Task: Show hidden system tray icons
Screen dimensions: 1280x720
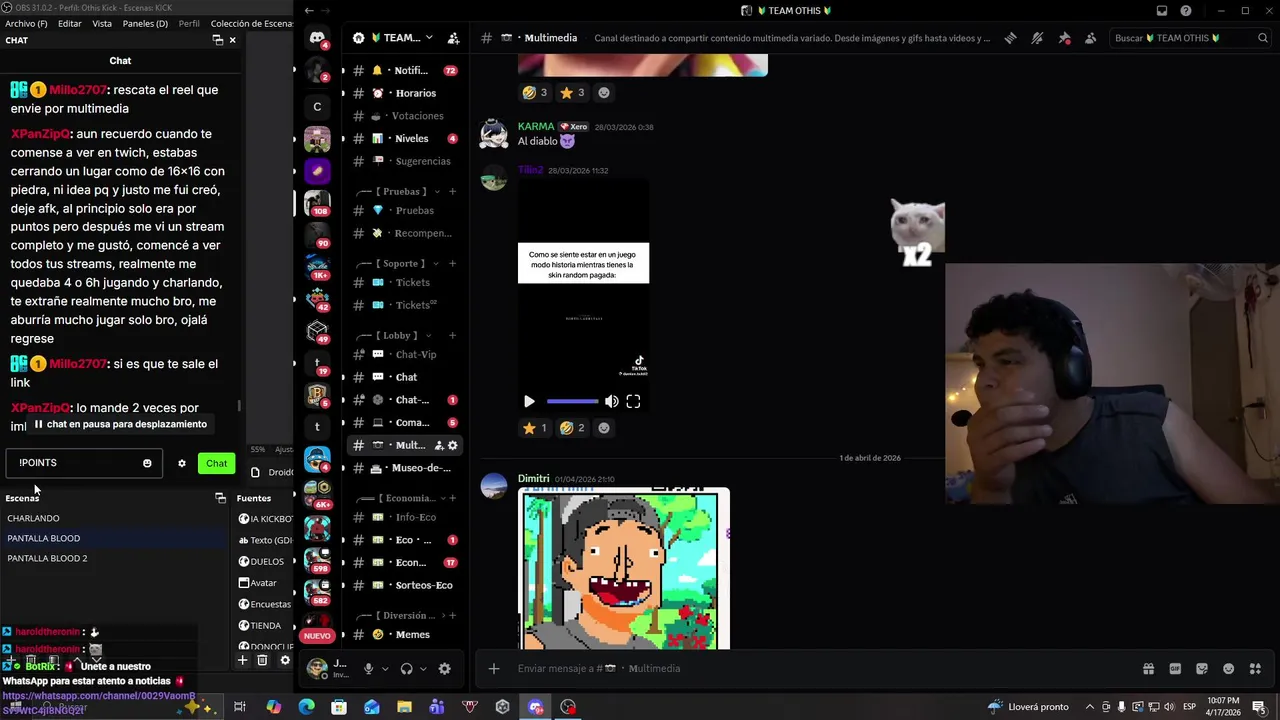Action: [x=1089, y=707]
